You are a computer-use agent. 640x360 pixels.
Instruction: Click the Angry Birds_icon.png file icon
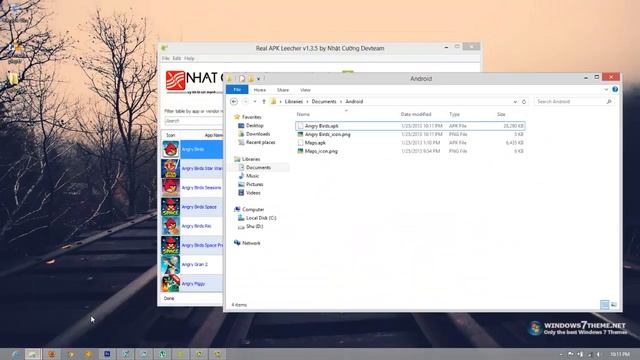pos(300,134)
